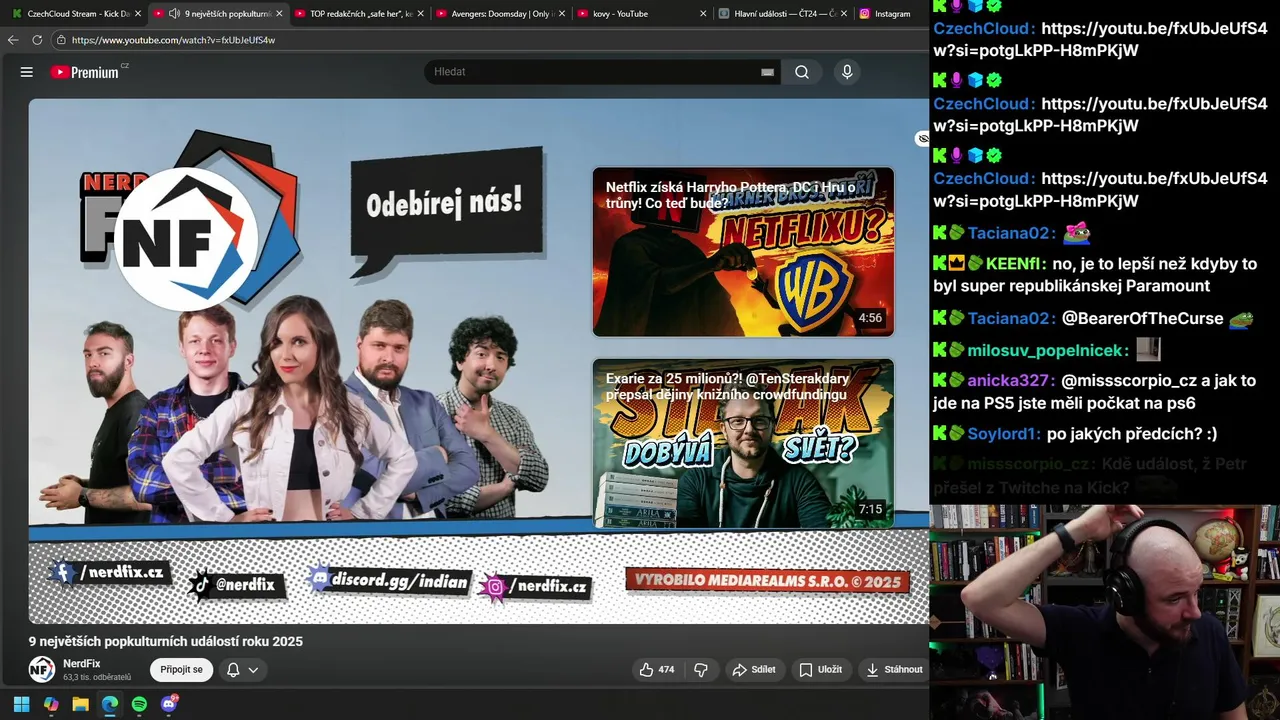The image size is (1280, 720).
Task: Switch to the Hlavní události ČT24 tab
Action: point(785,14)
